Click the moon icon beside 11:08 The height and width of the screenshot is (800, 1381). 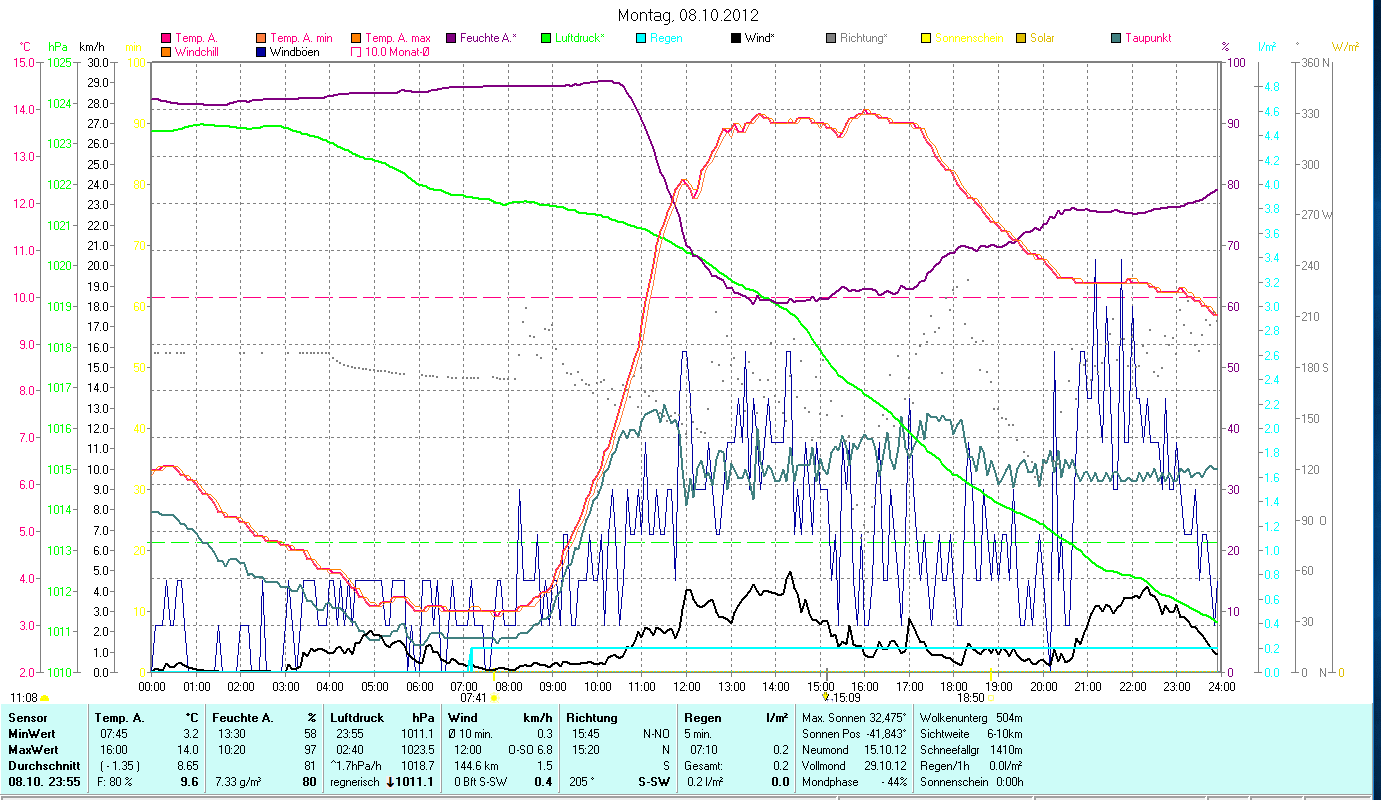pyautogui.click(x=45, y=698)
